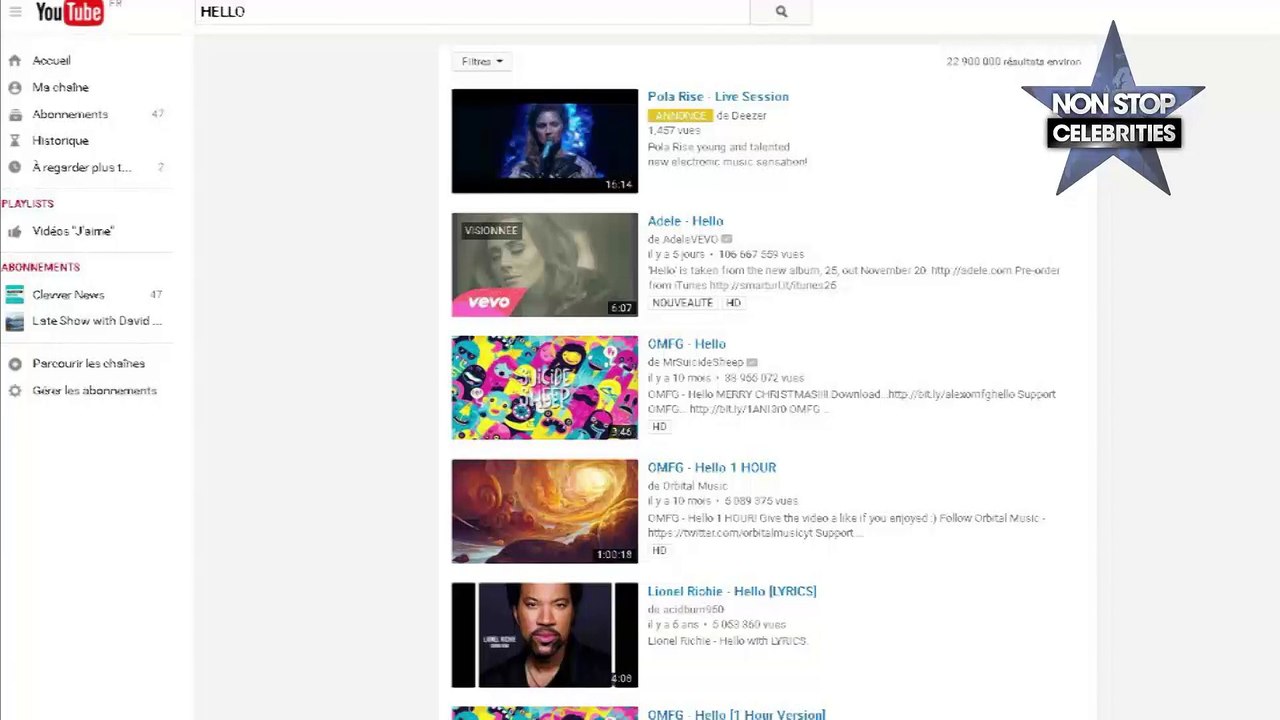Click the À regarder plus tard clock icon
The image size is (1280, 720).
click(x=15, y=168)
